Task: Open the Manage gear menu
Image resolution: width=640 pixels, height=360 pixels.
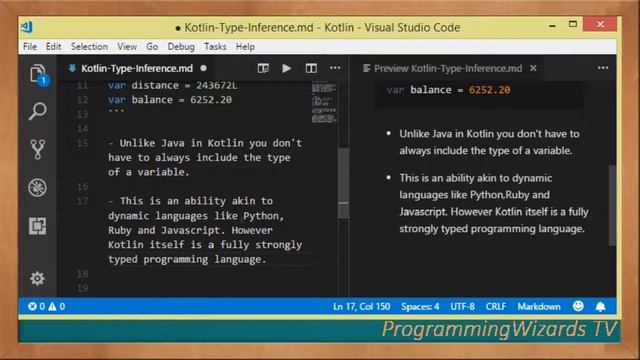Action: tap(37, 278)
